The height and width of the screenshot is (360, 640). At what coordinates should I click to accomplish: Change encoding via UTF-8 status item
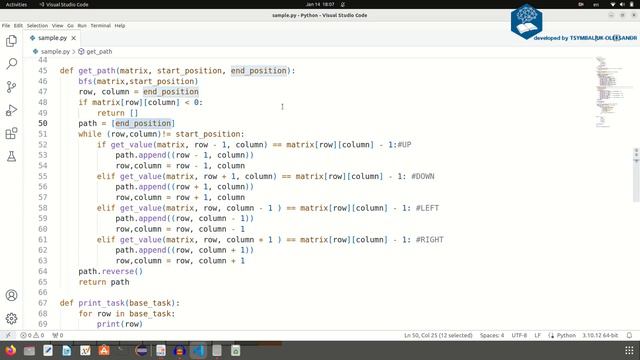click(519, 335)
